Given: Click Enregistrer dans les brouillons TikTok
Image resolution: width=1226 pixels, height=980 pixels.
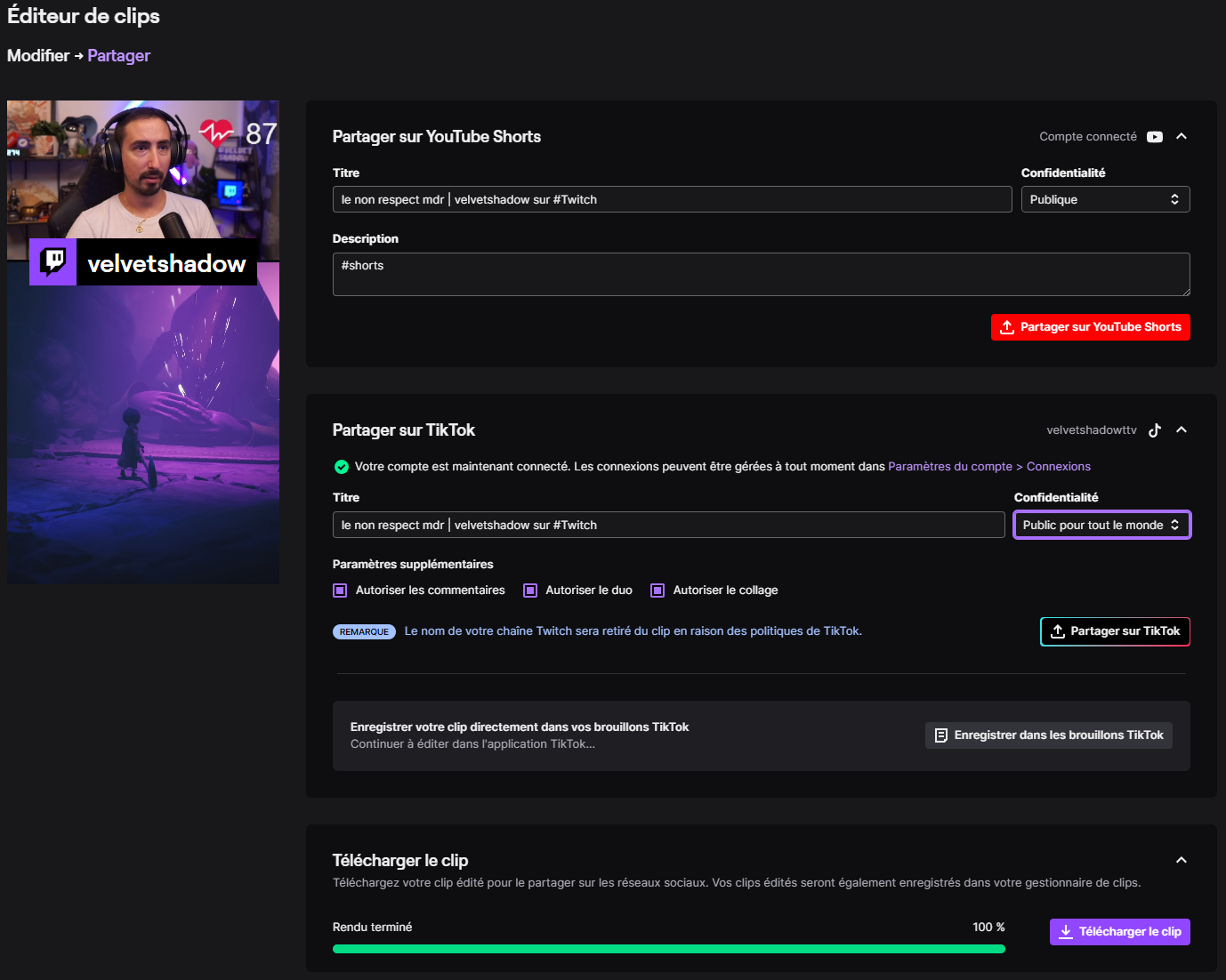Looking at the screenshot, I should [x=1049, y=735].
